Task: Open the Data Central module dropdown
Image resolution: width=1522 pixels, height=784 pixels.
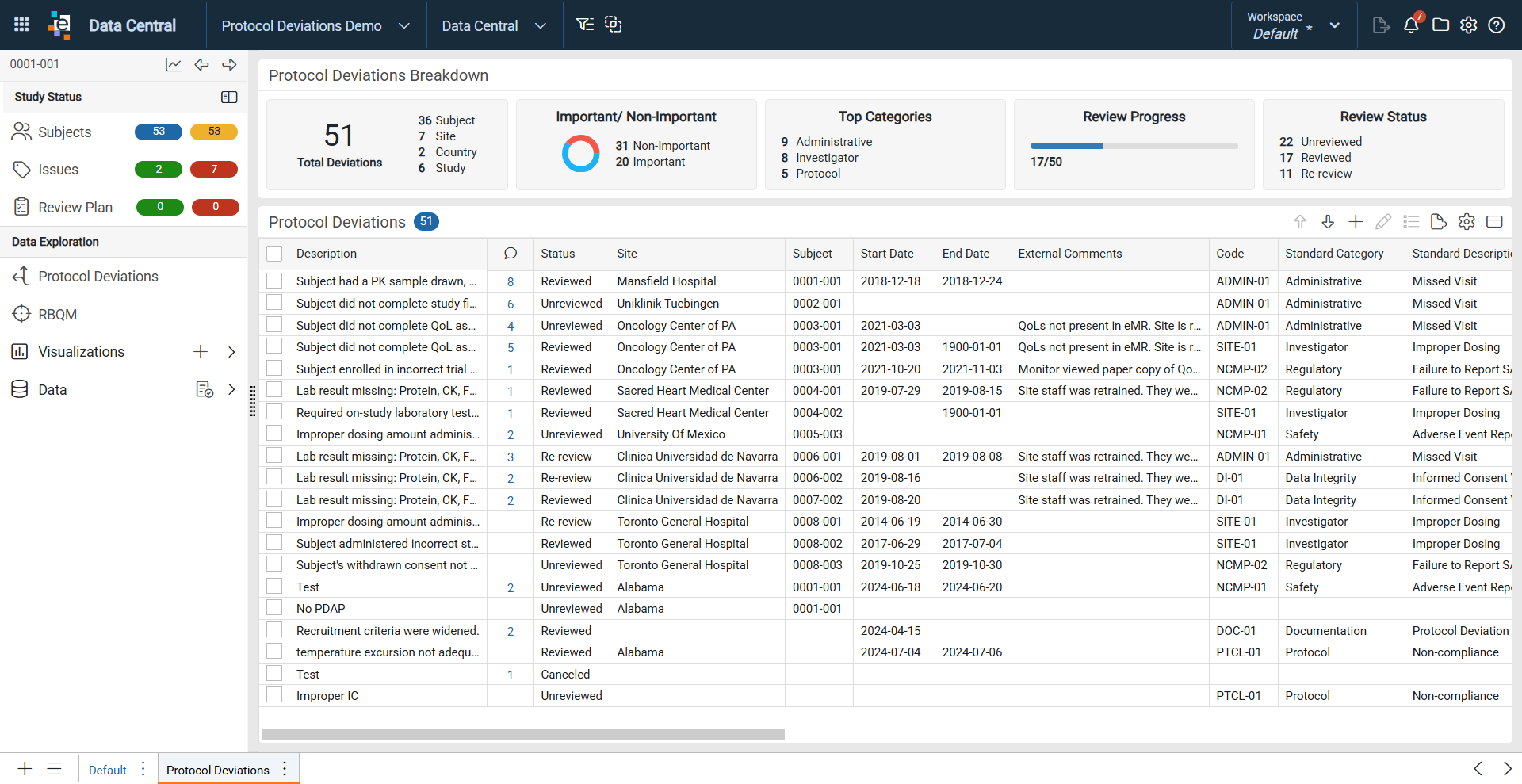Action: point(494,25)
